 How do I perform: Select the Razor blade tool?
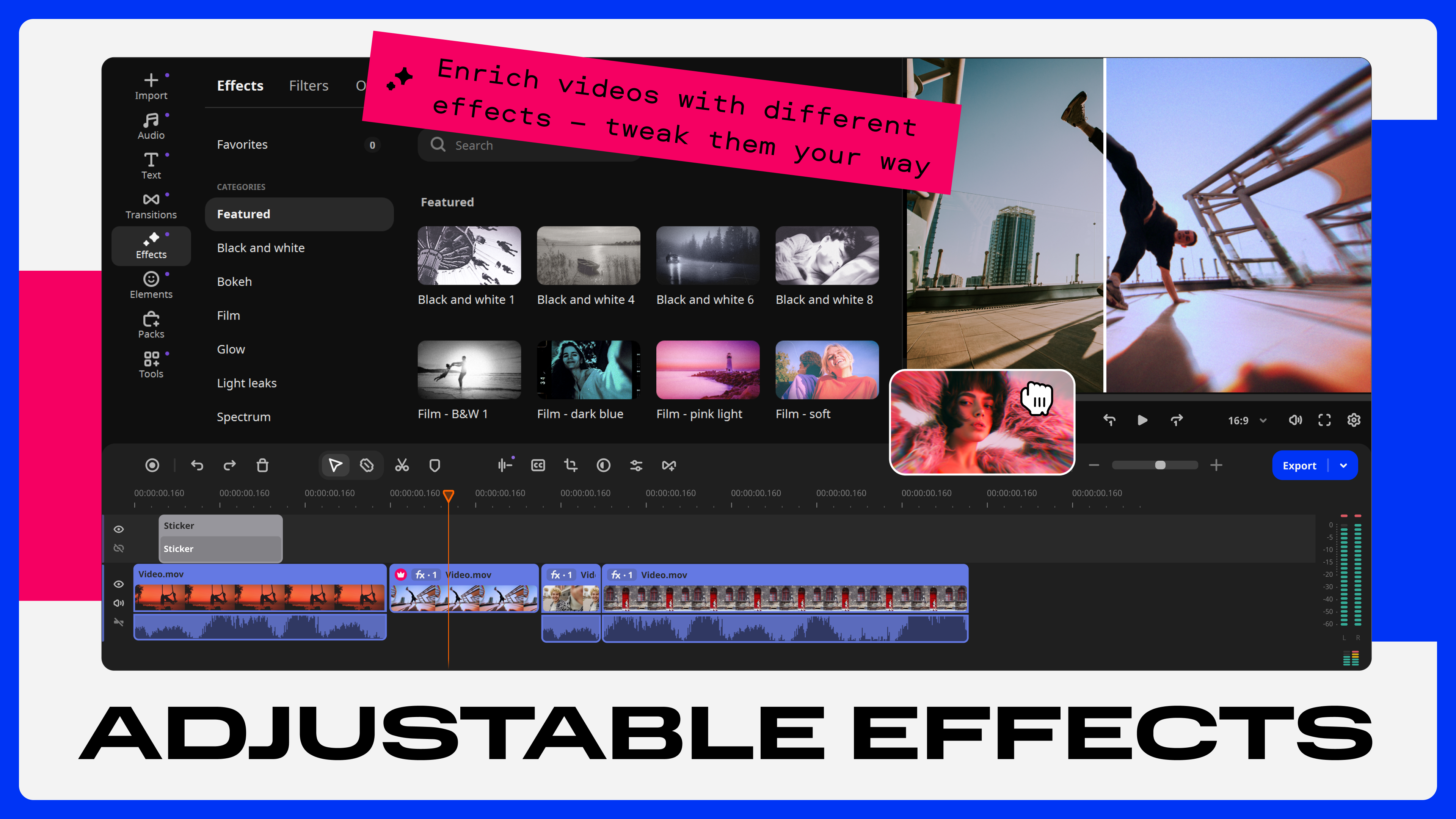tap(366, 465)
